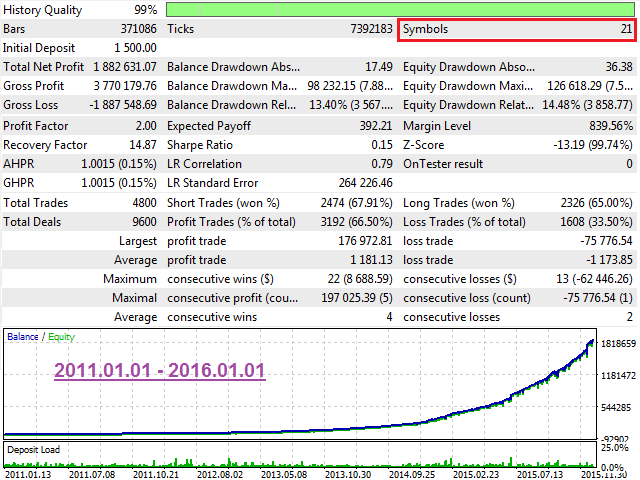Click the 1818659 axis label
Image resolution: width=640 pixels, height=480 pixels.
[x=618, y=344]
